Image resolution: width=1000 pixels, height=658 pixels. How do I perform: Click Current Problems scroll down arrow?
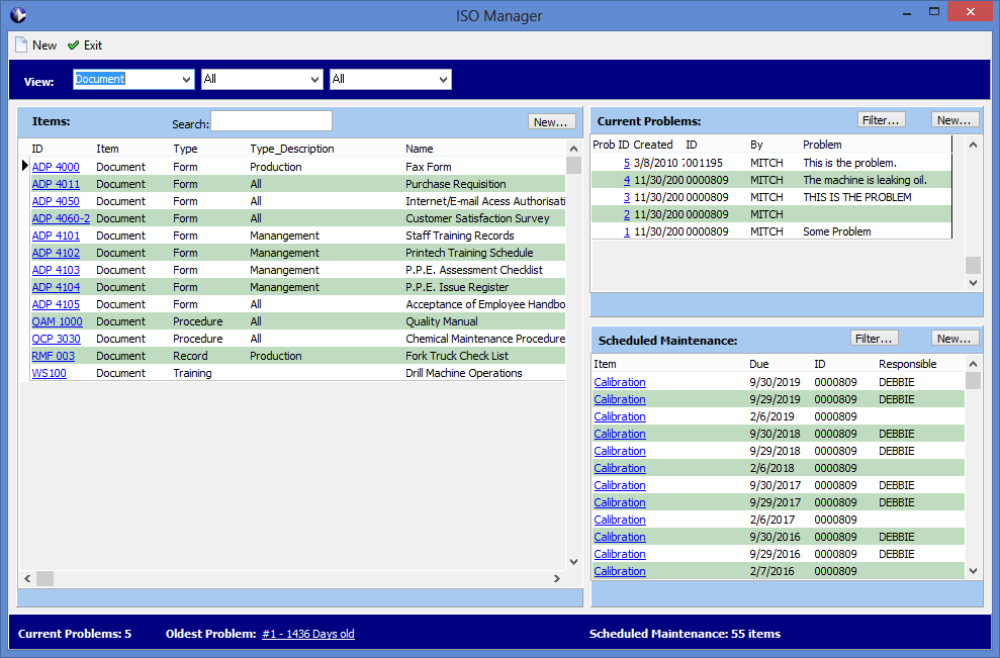(973, 282)
